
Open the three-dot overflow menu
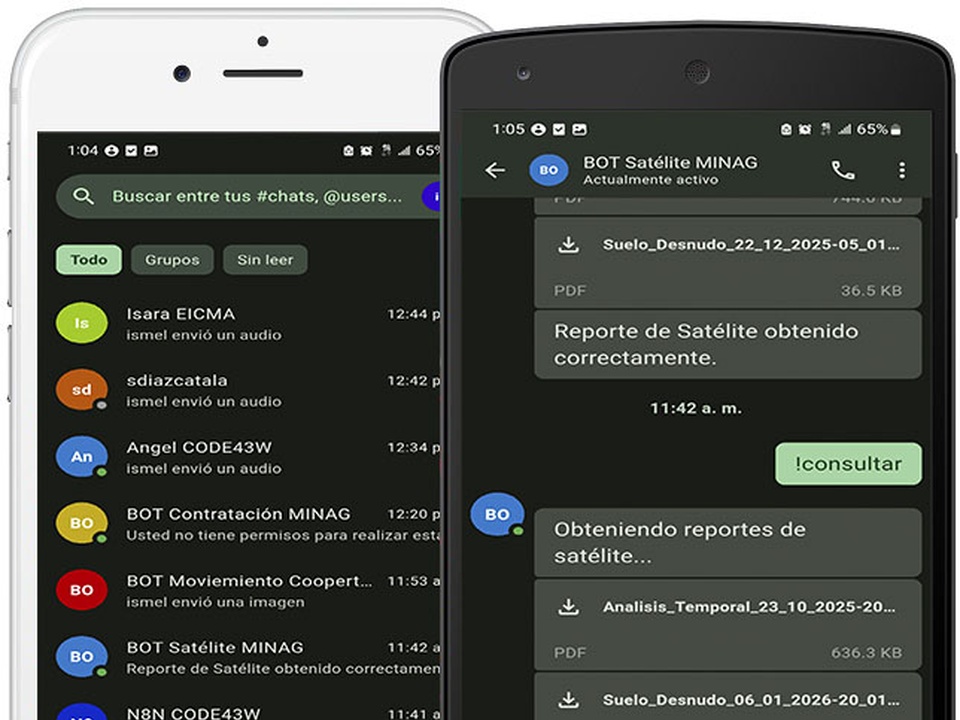pyautogui.click(x=901, y=170)
